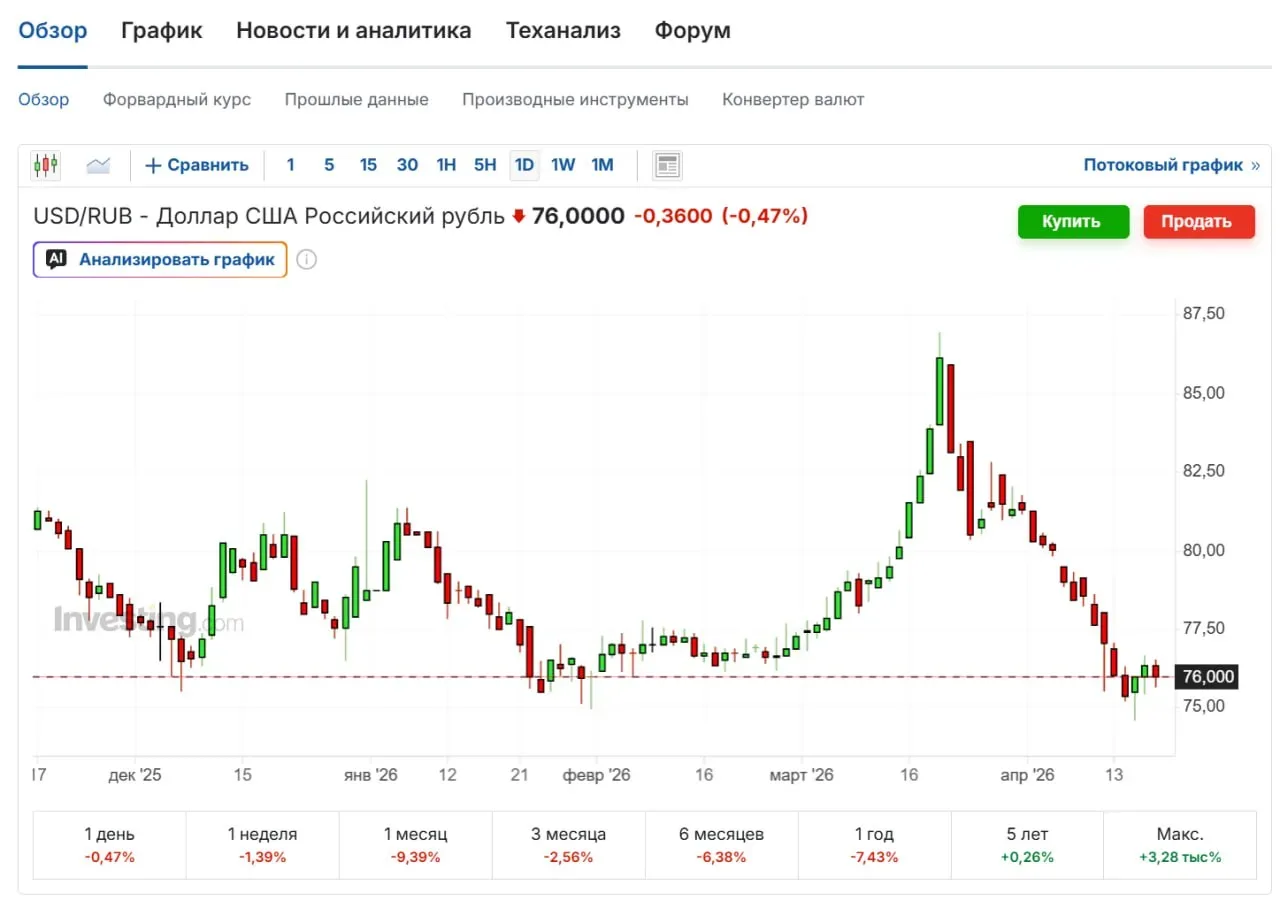Go to the Прошлые данные sub-tab
Image resolution: width=1280 pixels, height=900 pixels.
pyautogui.click(x=356, y=100)
